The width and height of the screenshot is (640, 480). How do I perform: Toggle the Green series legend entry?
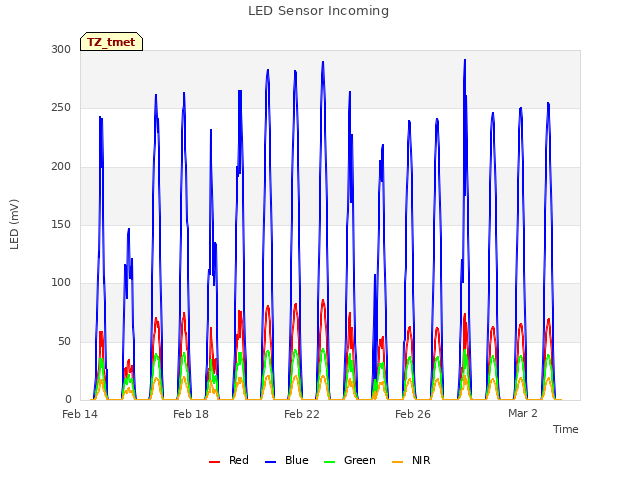point(350,460)
